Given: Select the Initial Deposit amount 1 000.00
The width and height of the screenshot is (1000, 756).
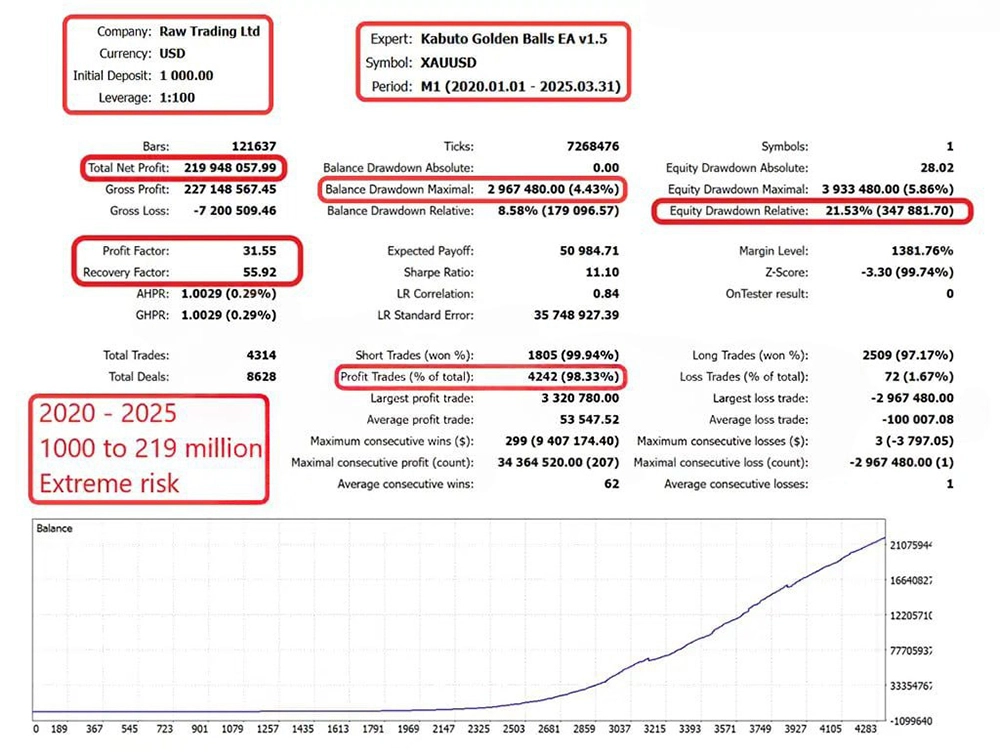Looking at the screenshot, I should (186, 75).
